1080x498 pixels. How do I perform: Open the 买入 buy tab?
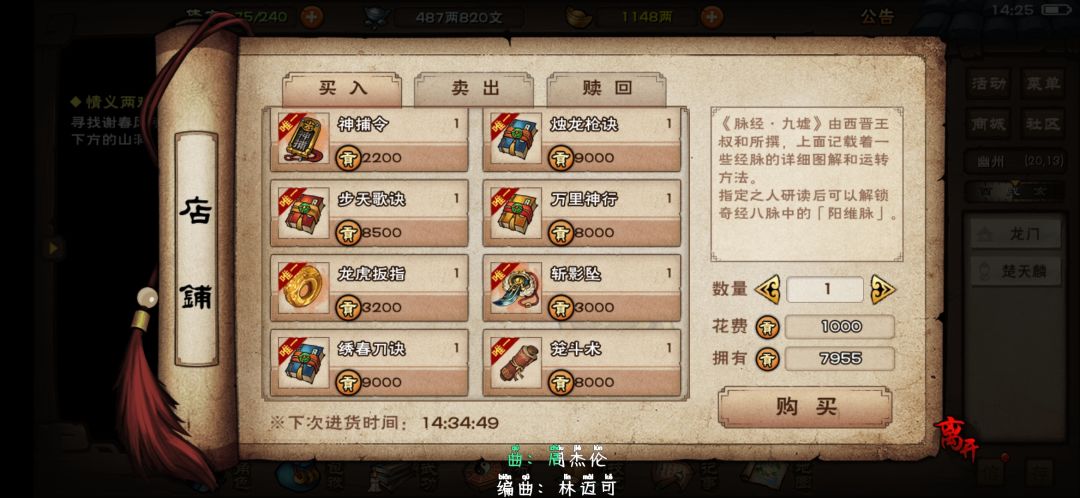click(342, 88)
